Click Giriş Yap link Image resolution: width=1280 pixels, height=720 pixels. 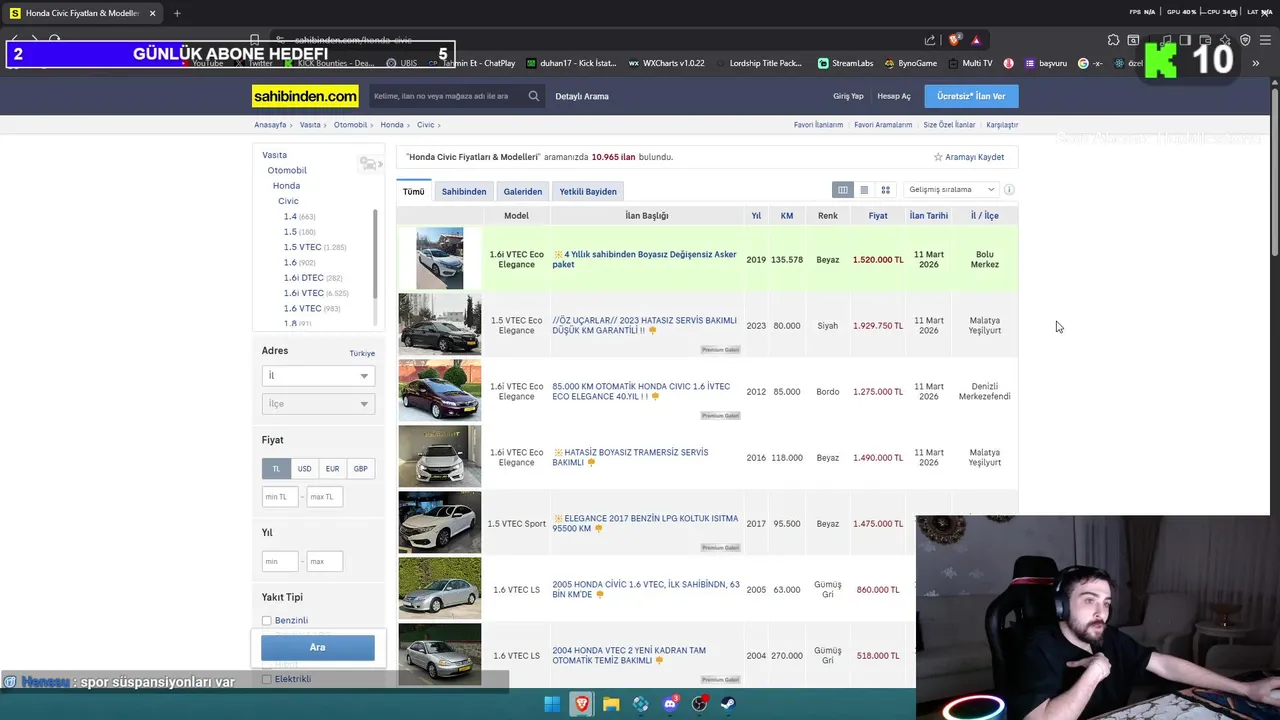coord(848,96)
